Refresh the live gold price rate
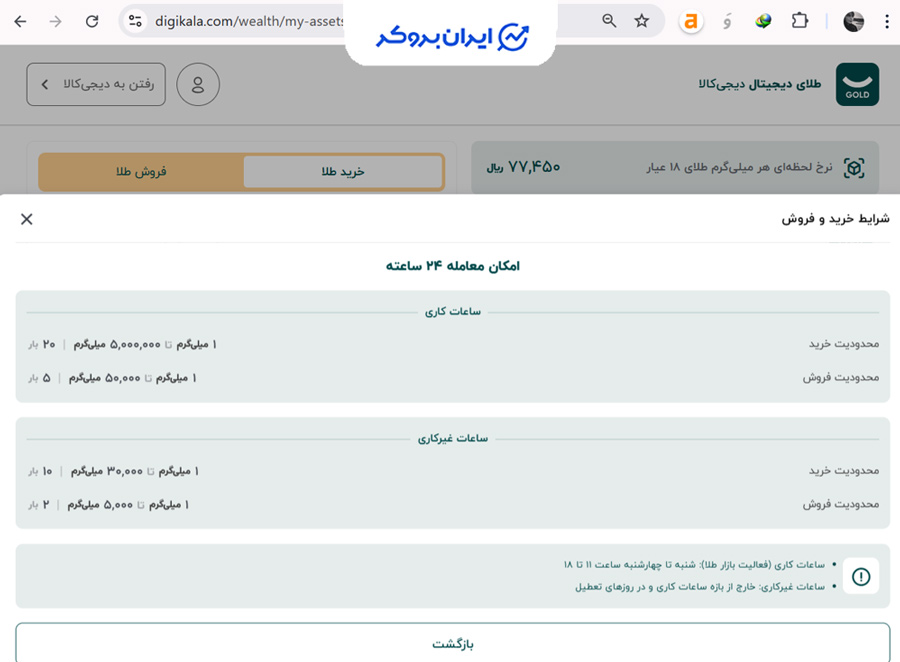900x662 pixels. pyautogui.click(x=854, y=169)
